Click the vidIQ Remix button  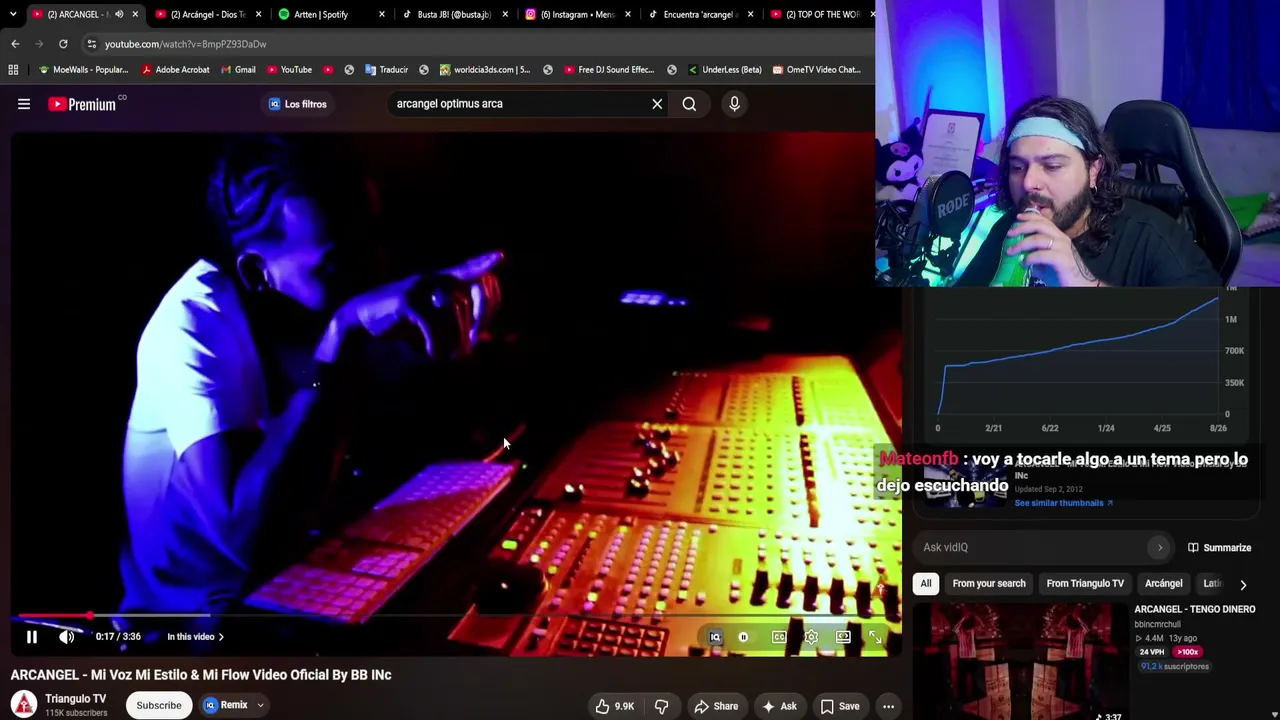(226, 705)
